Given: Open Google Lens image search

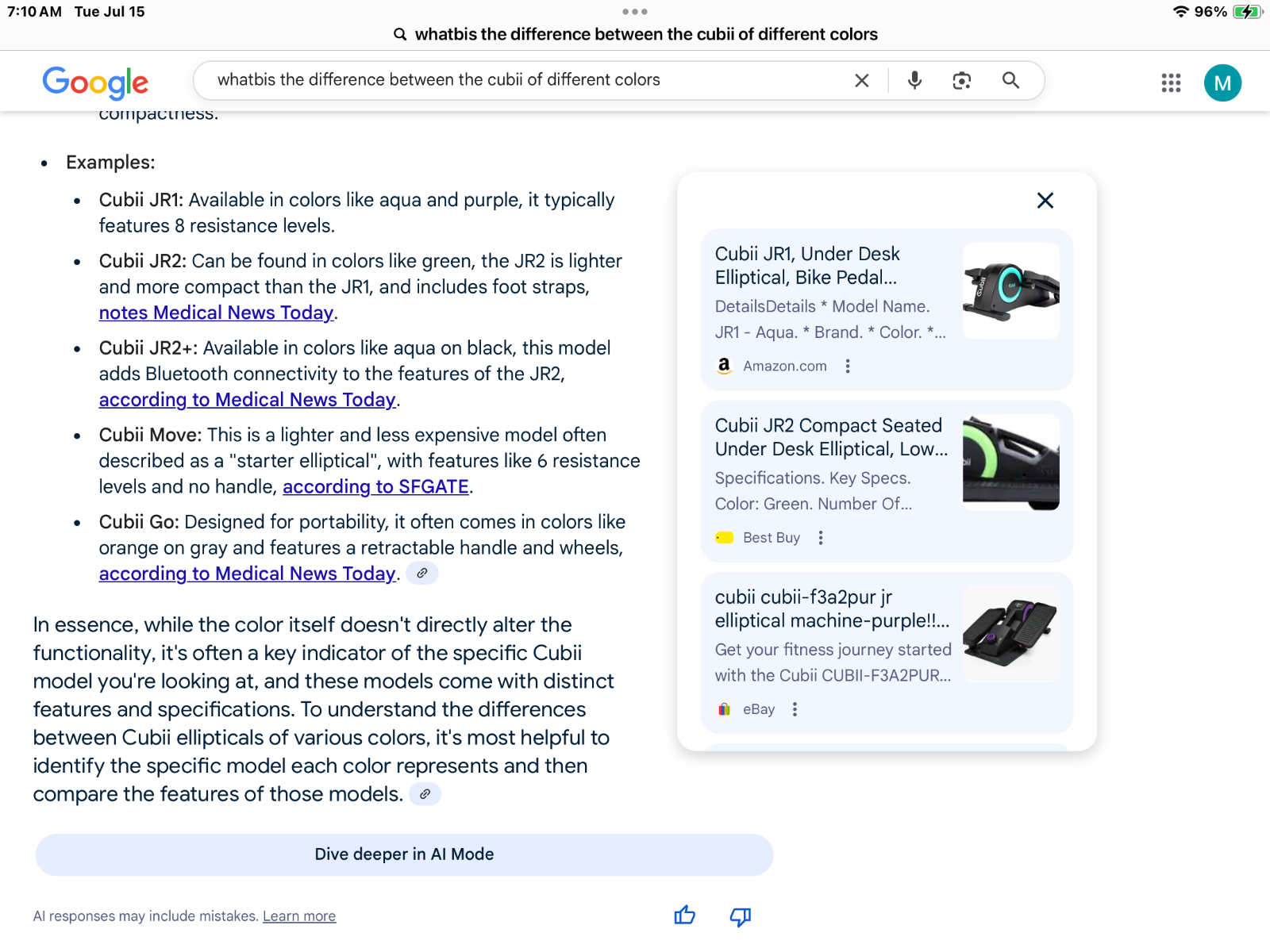Looking at the screenshot, I should (962, 80).
